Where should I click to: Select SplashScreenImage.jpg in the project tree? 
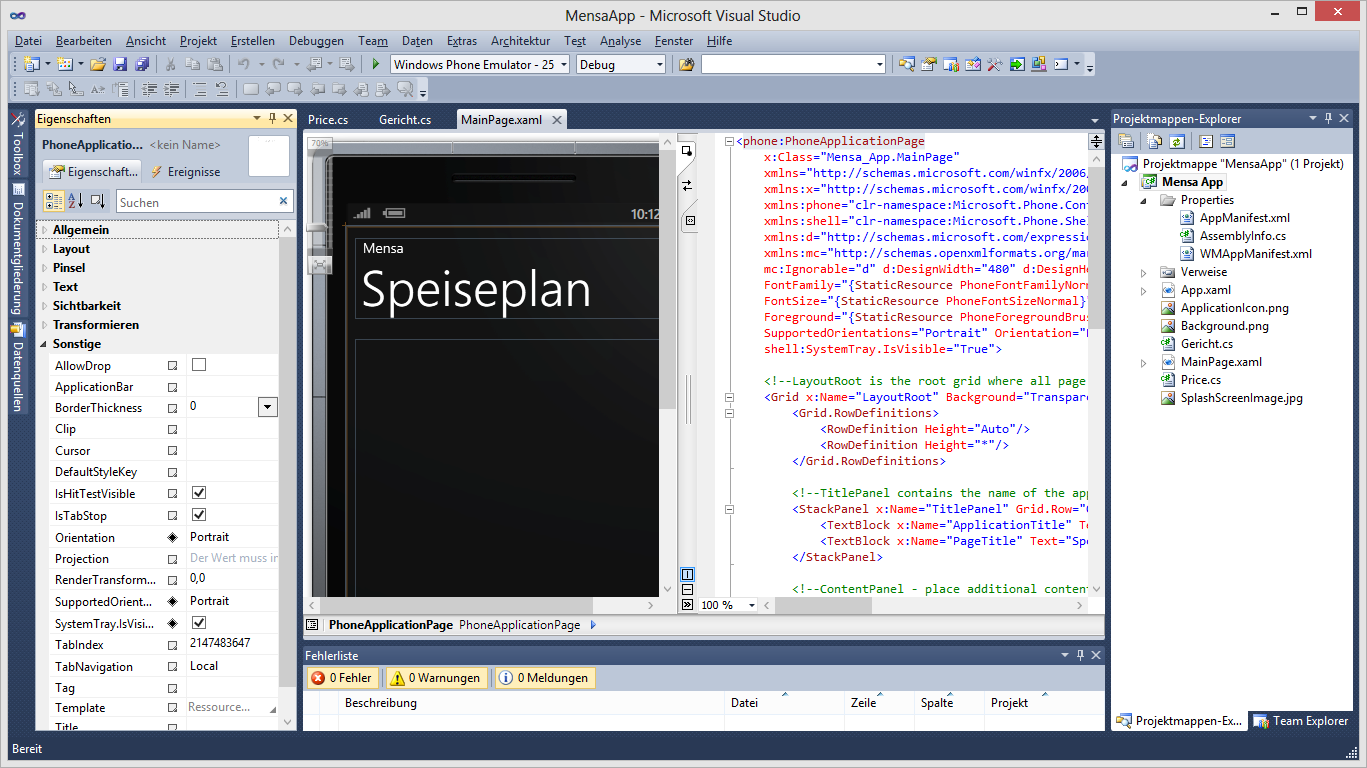[x=1241, y=398]
